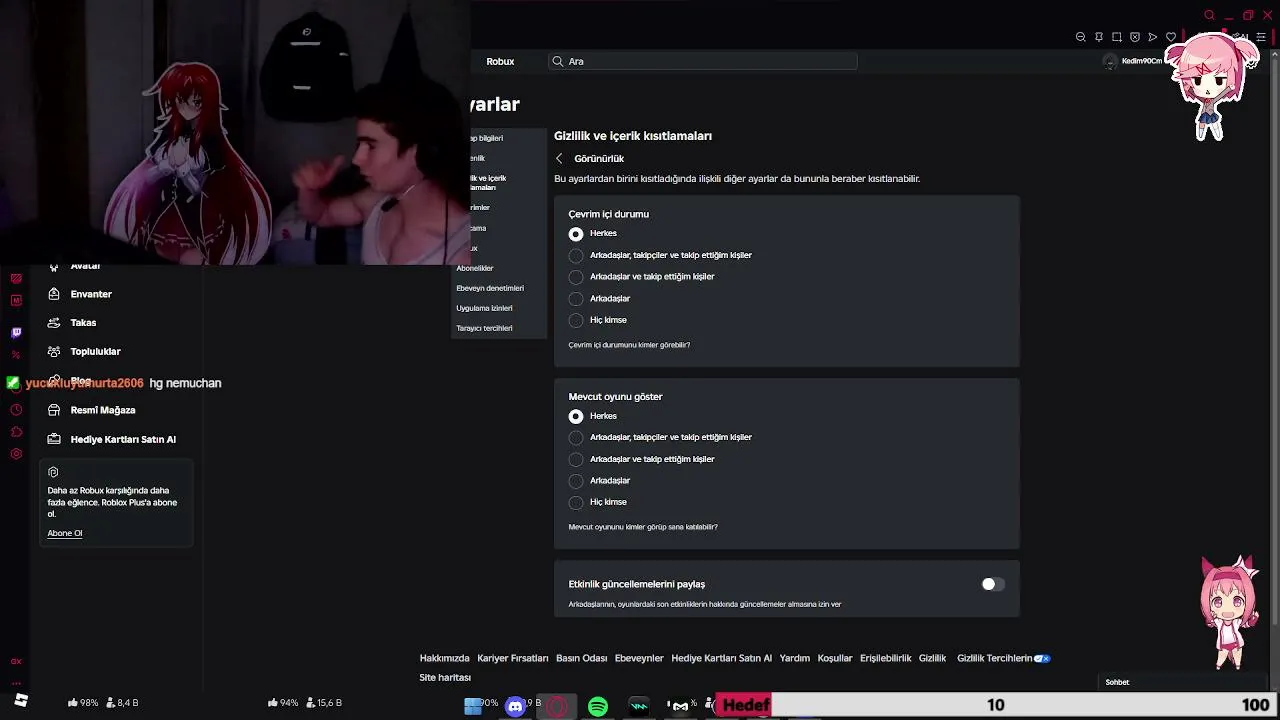Switch to Ebeveyn denetimleri settings tab
Viewport: 1280px width, 720px height.
tap(490, 288)
